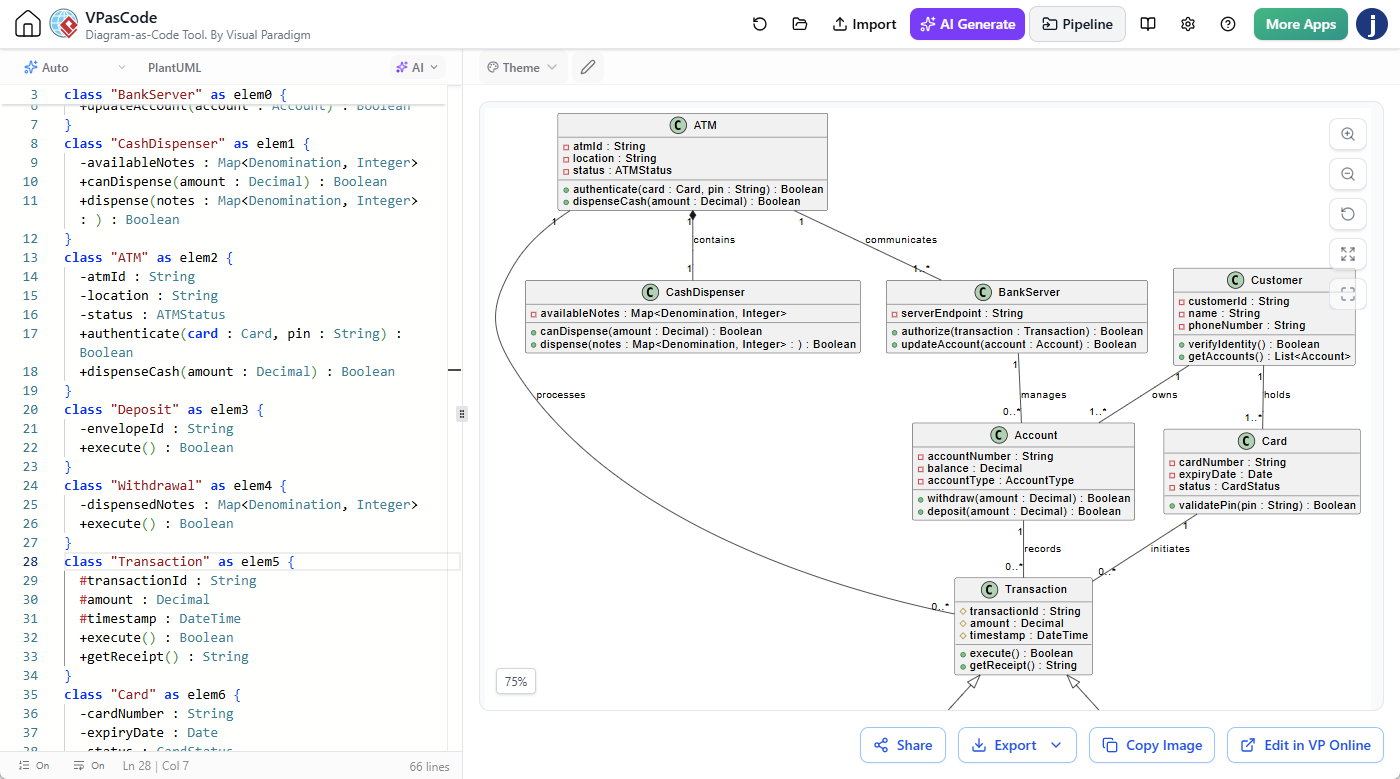
Task: Click the 'communicates' relationship label
Action: click(x=901, y=240)
